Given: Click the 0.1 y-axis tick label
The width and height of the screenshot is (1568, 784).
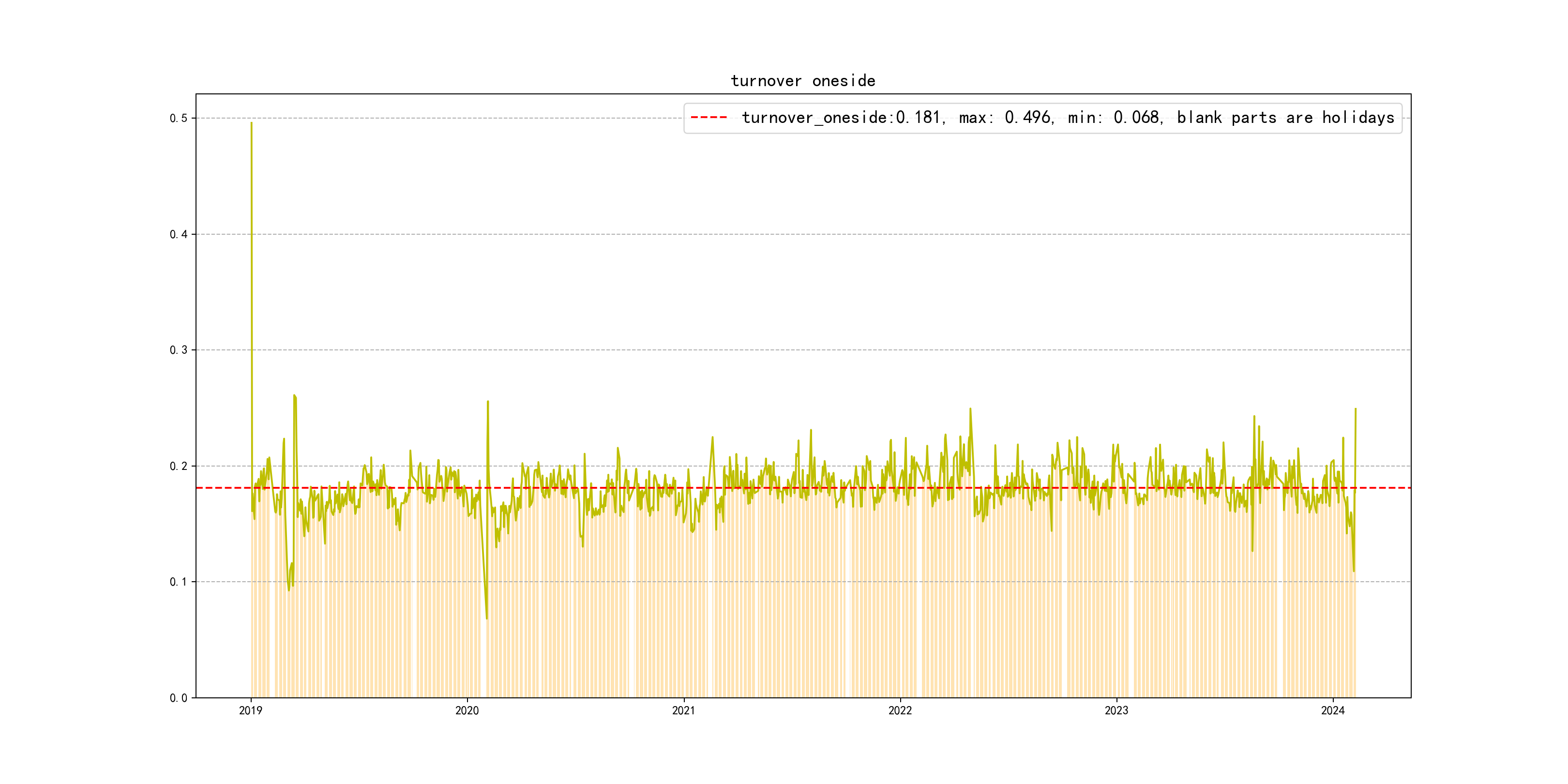Looking at the screenshot, I should (179, 582).
